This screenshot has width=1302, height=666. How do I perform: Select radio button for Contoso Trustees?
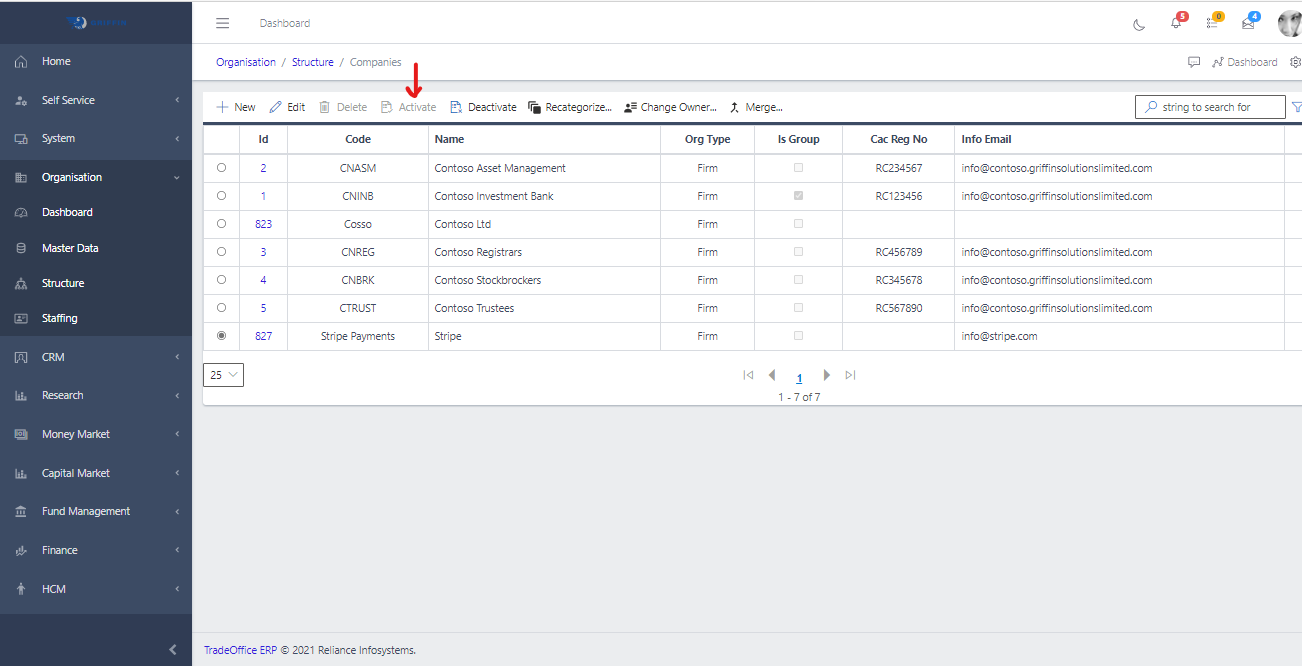(221, 308)
